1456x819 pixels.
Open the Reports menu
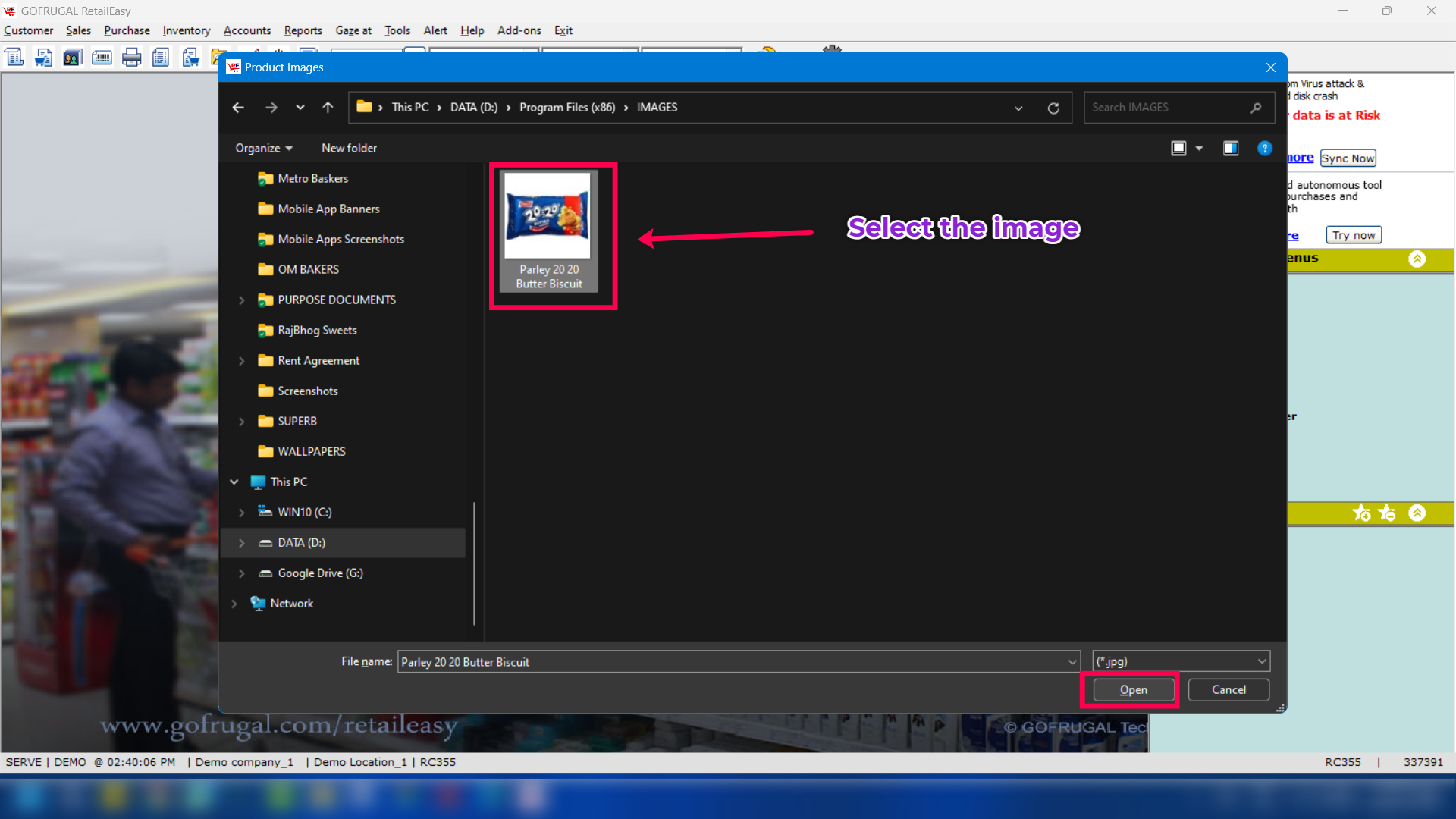303,30
